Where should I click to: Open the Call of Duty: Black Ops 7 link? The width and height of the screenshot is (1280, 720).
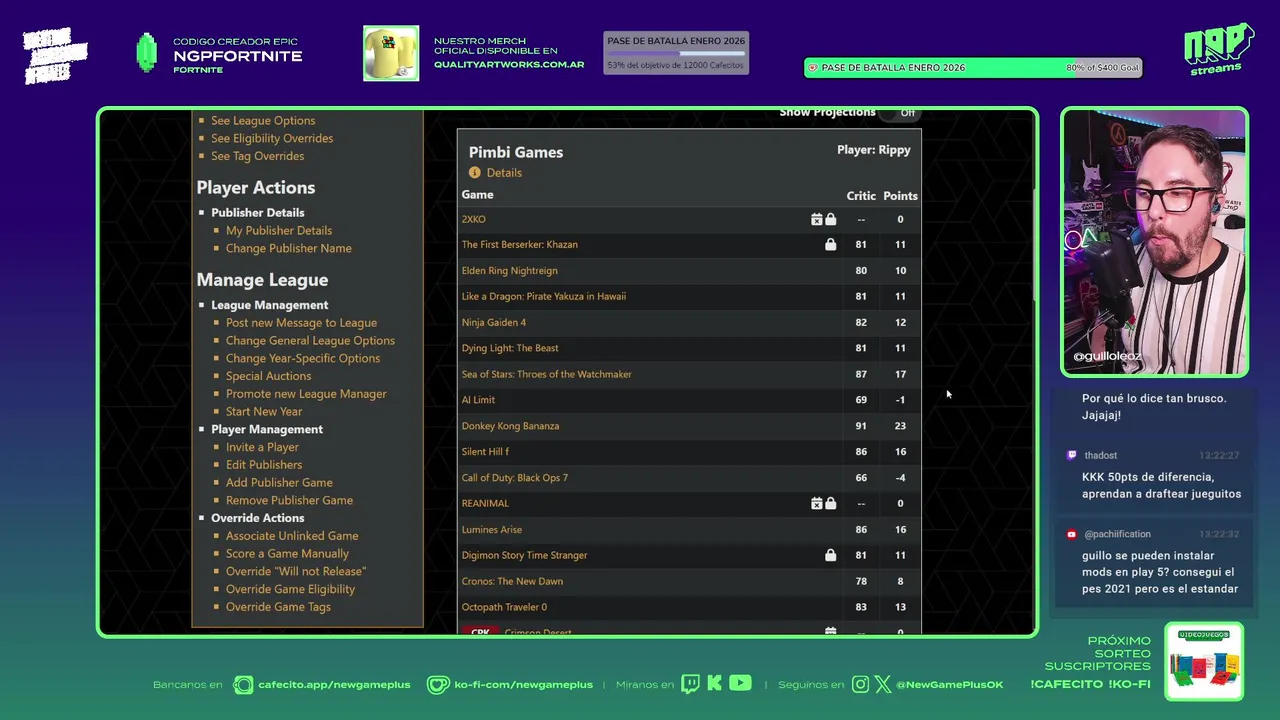515,477
